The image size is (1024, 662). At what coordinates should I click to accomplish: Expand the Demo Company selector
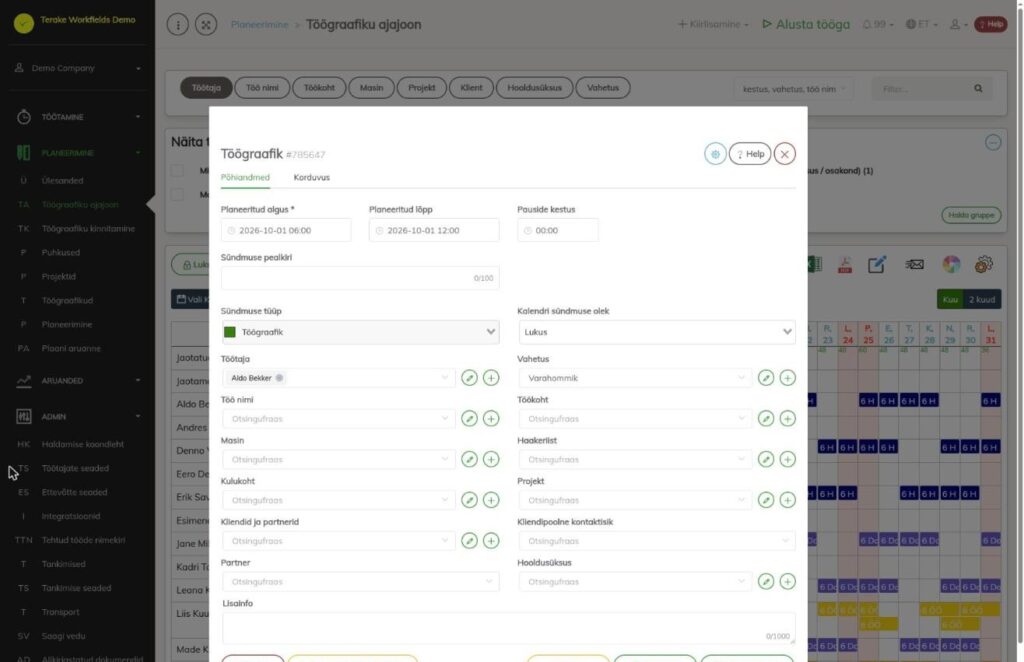pyautogui.click(x=78, y=68)
